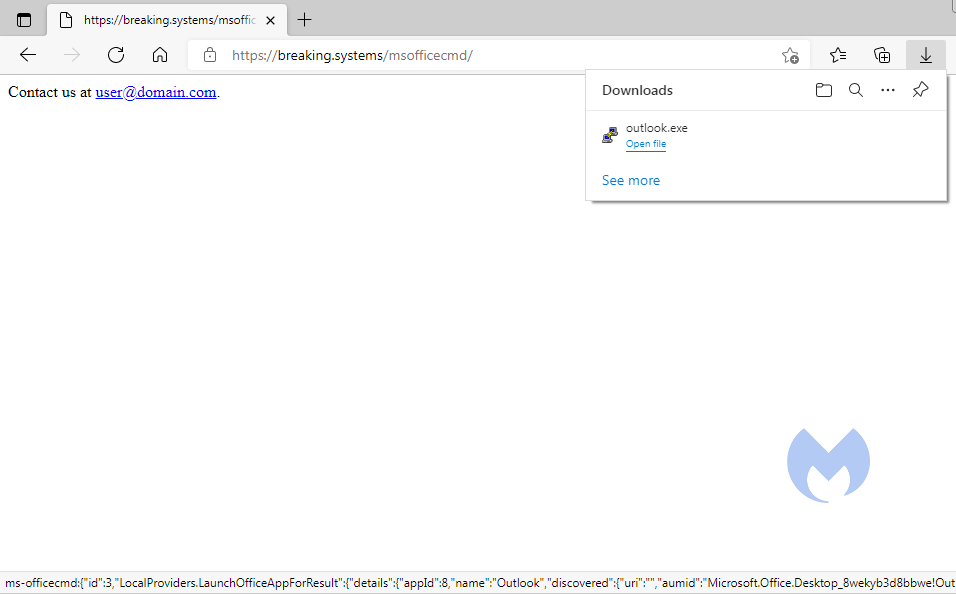Open the tab actions menu icon
Image resolution: width=956 pixels, height=594 pixels.
tap(24, 20)
